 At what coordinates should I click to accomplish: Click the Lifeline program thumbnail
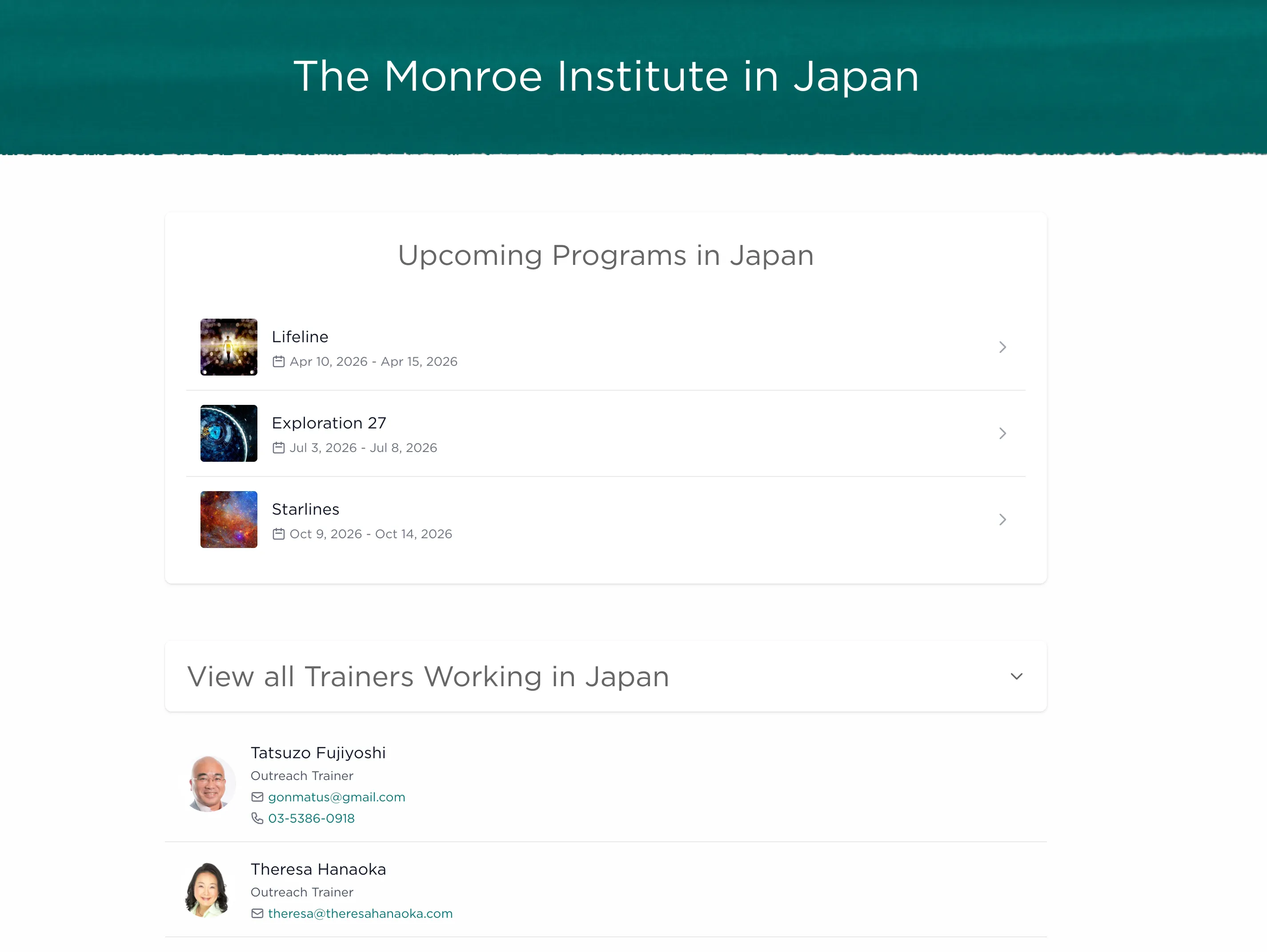point(229,347)
